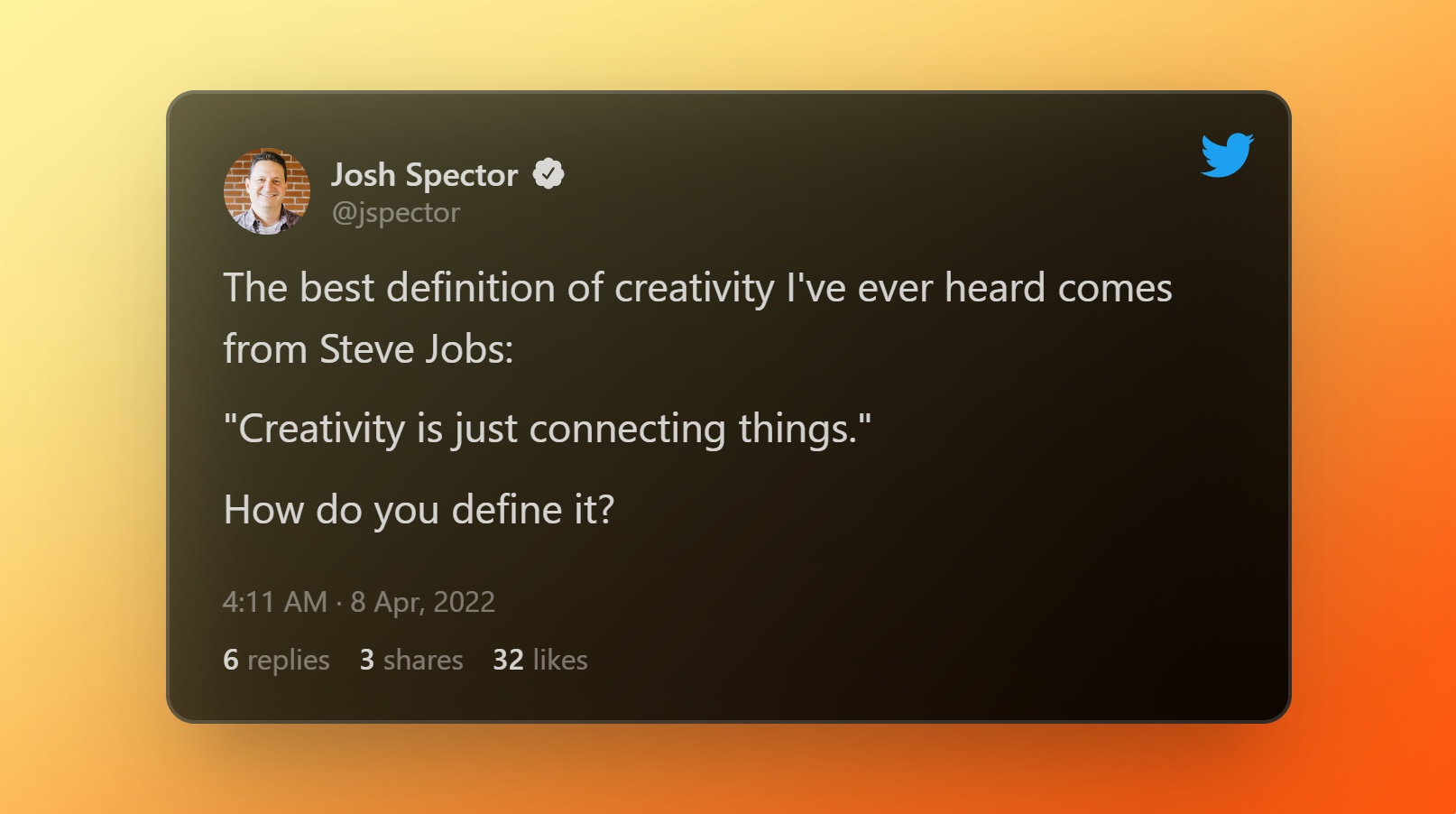Click the "How do you define it?" line
This screenshot has height=814, width=1456.
(x=419, y=510)
